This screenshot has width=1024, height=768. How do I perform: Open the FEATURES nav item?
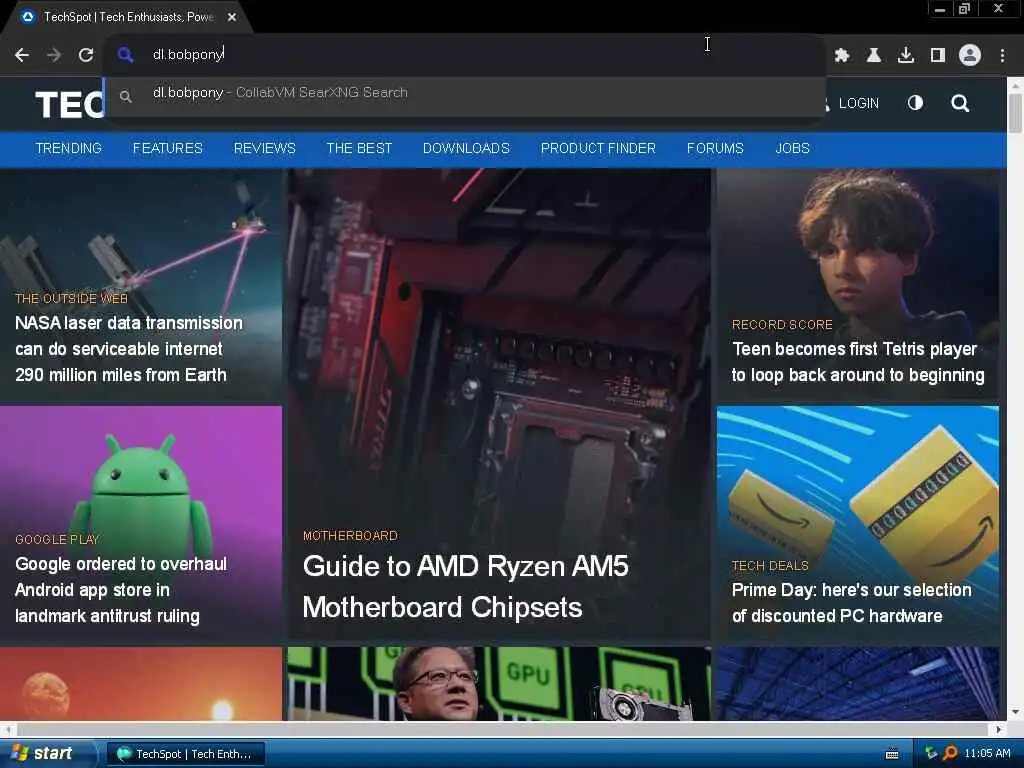[x=168, y=148]
